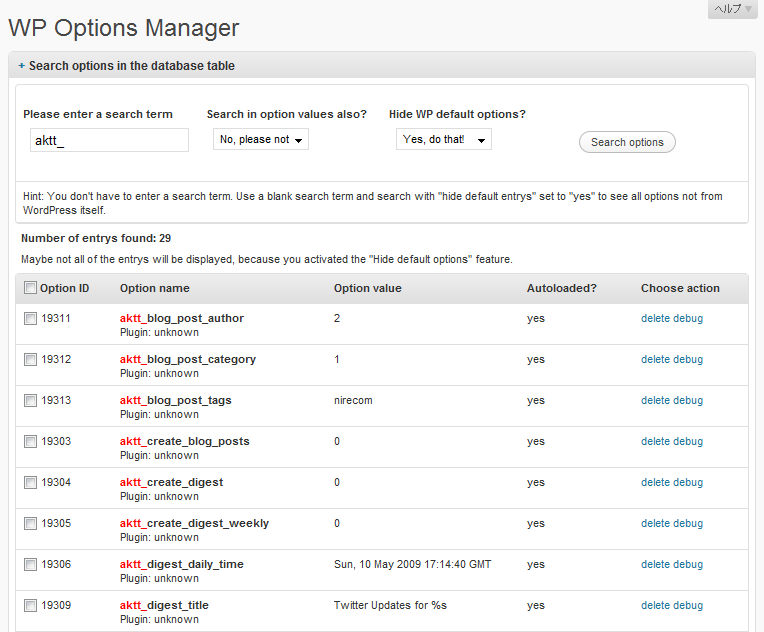The width and height of the screenshot is (764, 632).
Task: Debug the aktt_digest_daily_time option
Action: (x=688, y=564)
